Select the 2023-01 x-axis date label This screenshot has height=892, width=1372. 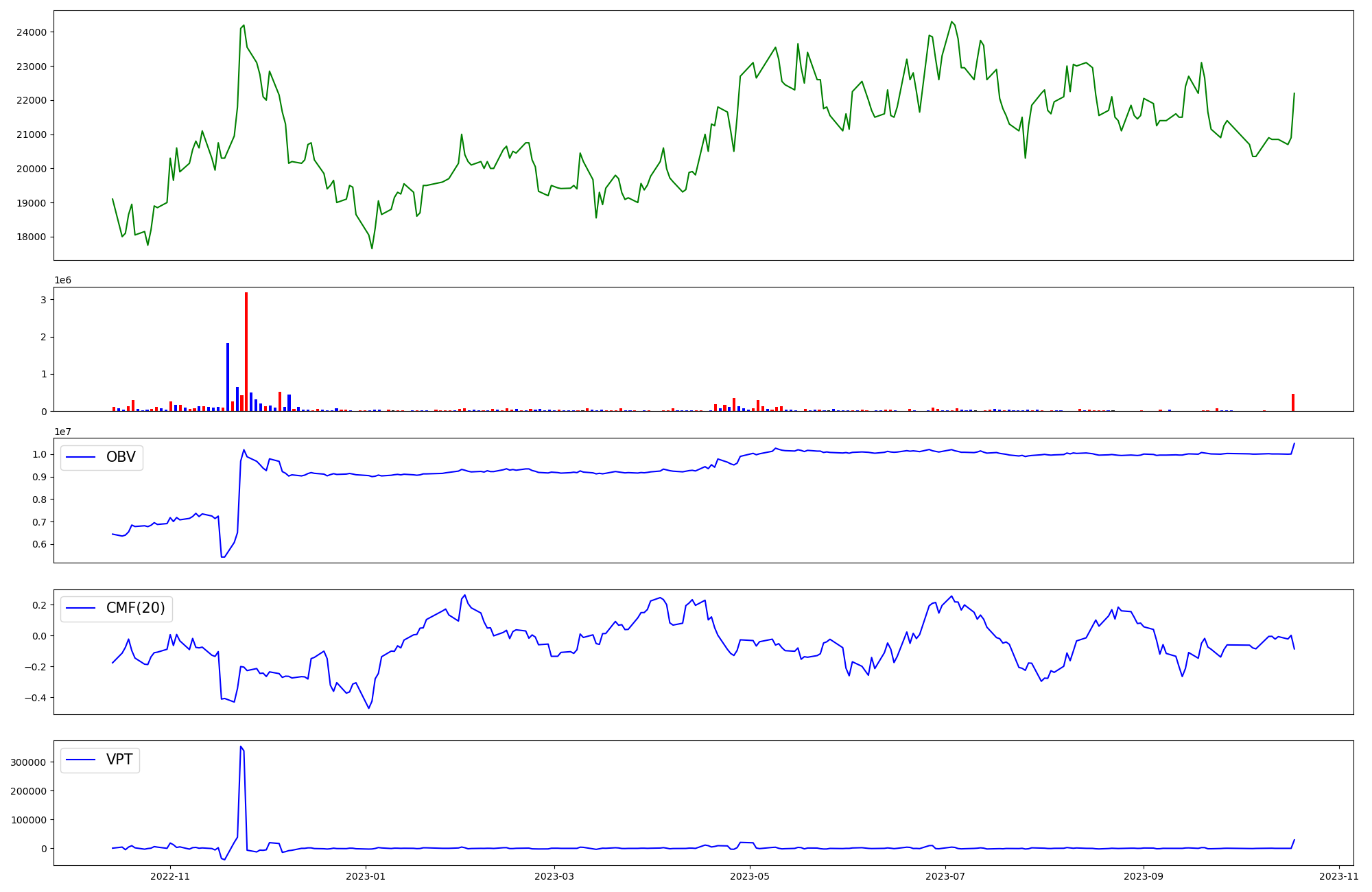point(365,876)
